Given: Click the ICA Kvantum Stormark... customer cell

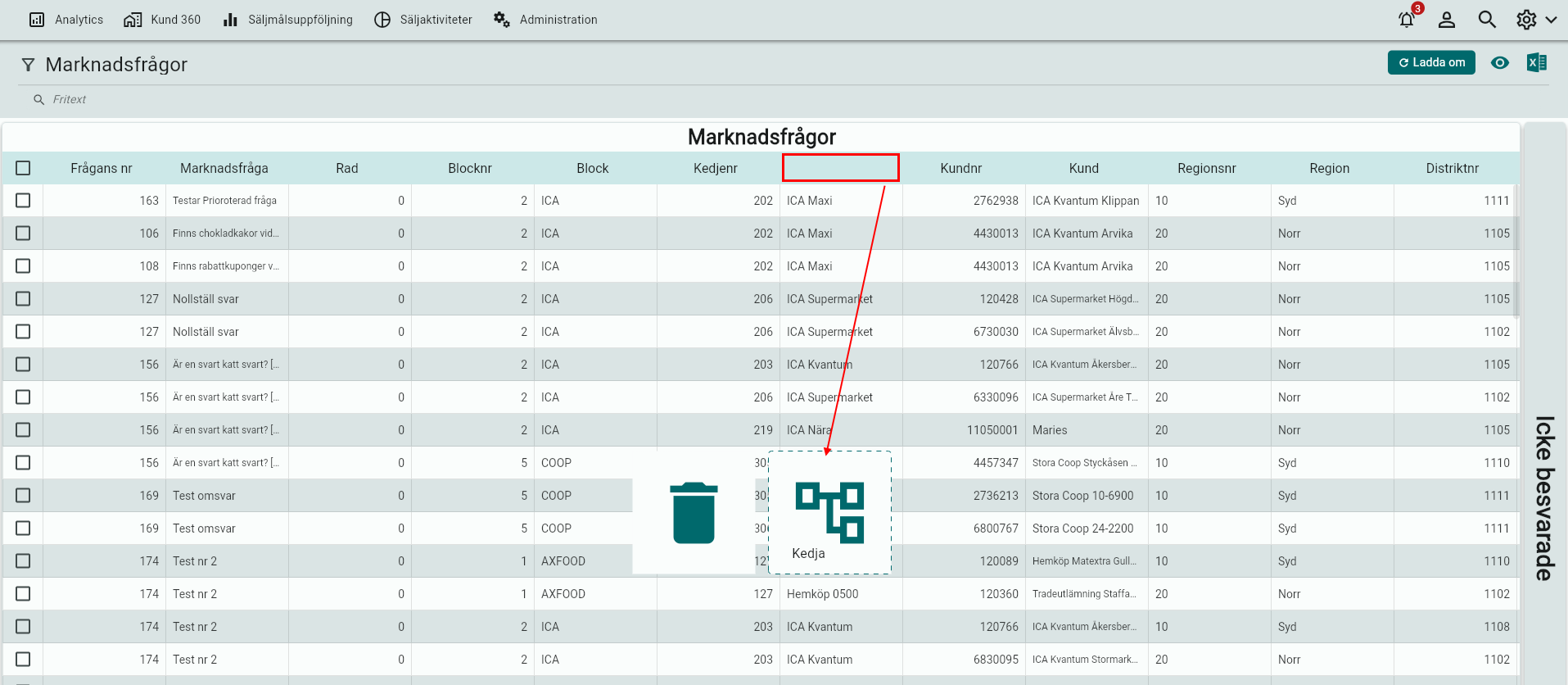Looking at the screenshot, I should 1087,660.
